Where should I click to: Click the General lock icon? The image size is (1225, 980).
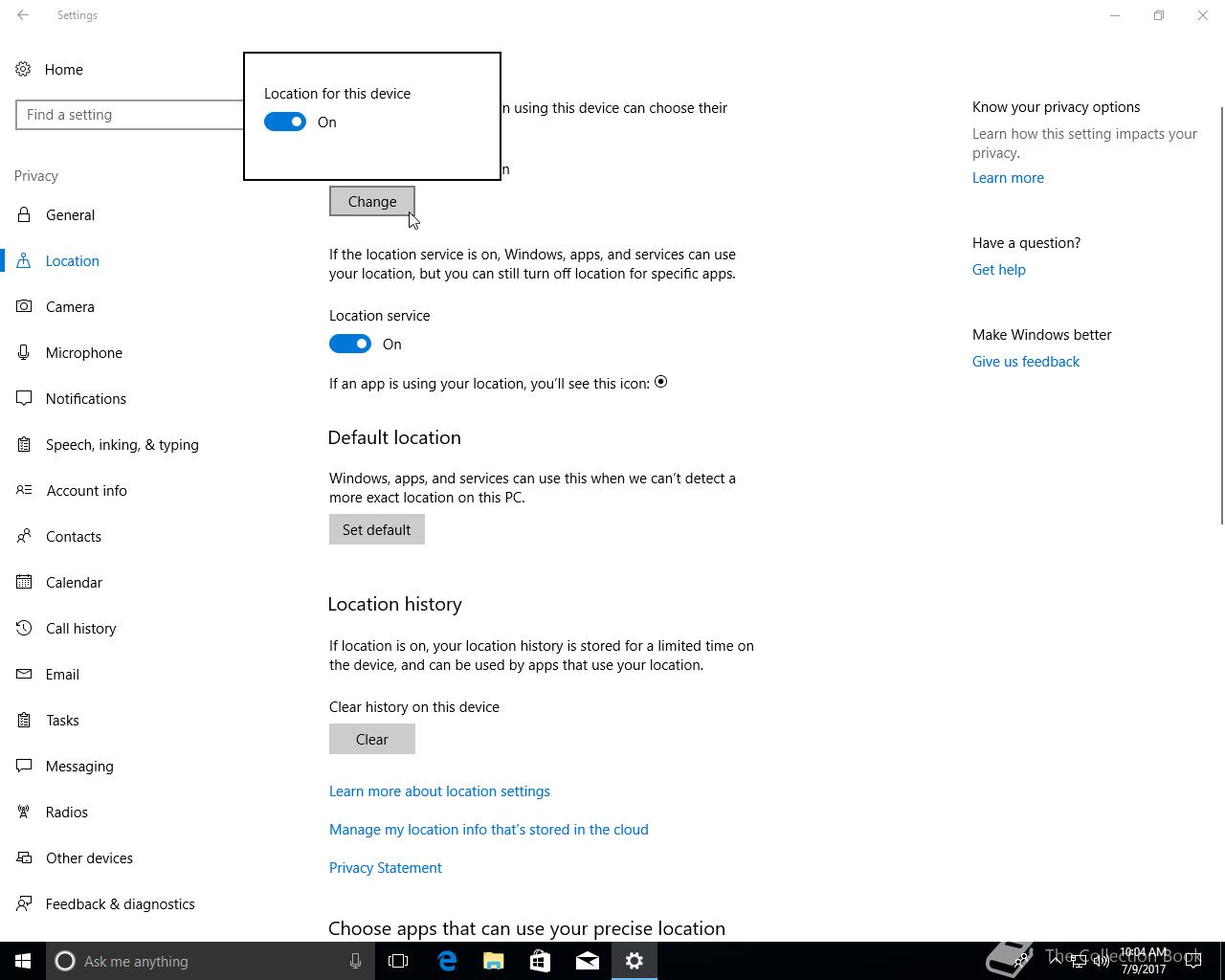pyautogui.click(x=24, y=214)
